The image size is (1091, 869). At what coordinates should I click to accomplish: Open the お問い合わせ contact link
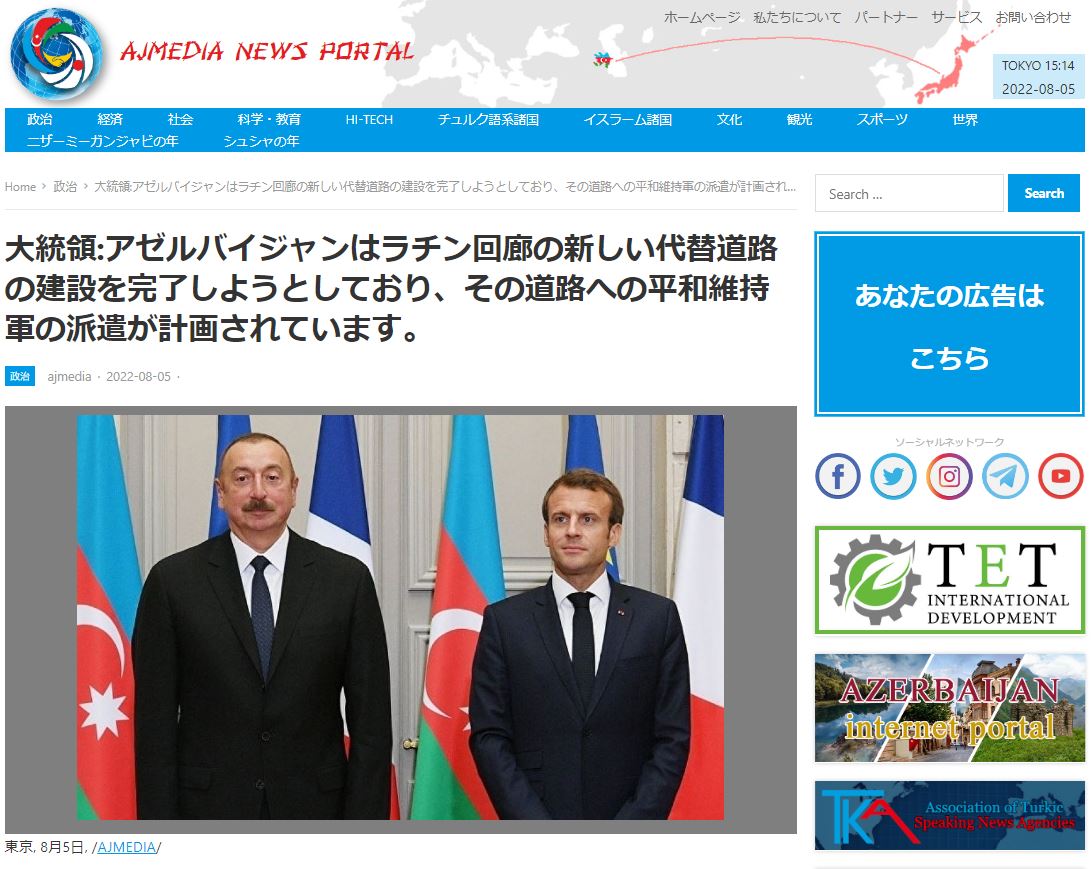point(1033,17)
